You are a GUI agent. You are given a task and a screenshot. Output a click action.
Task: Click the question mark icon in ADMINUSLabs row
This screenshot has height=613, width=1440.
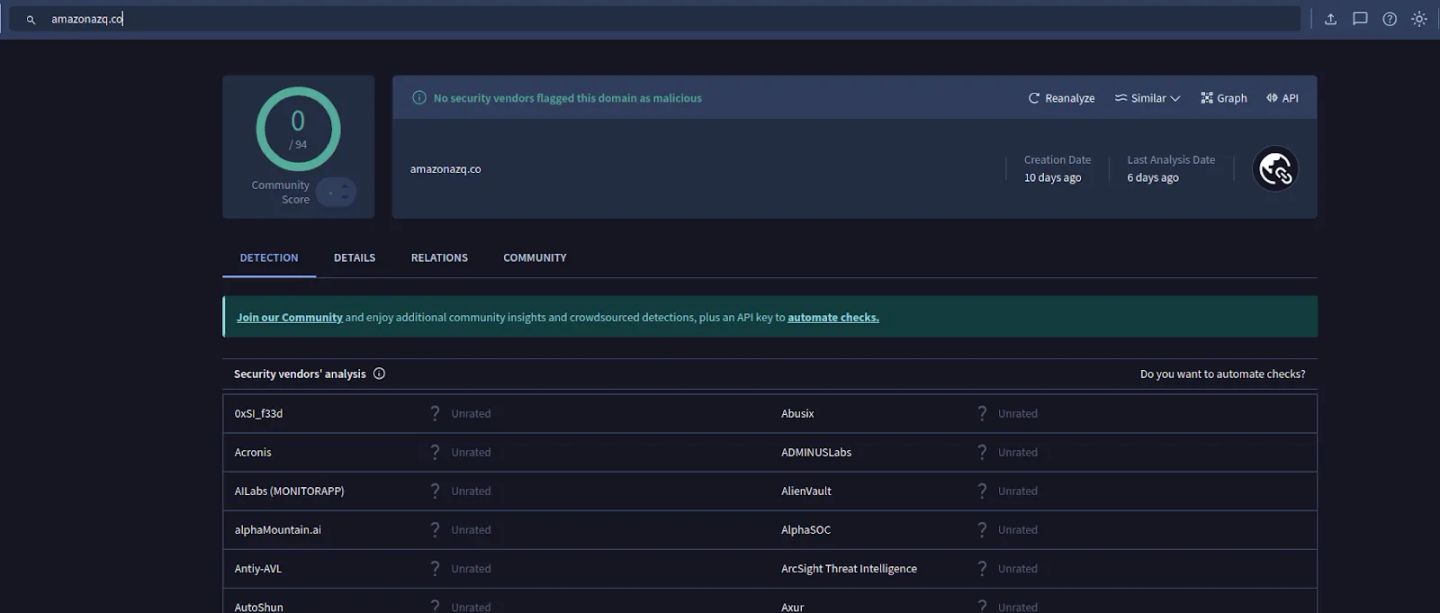(x=982, y=452)
